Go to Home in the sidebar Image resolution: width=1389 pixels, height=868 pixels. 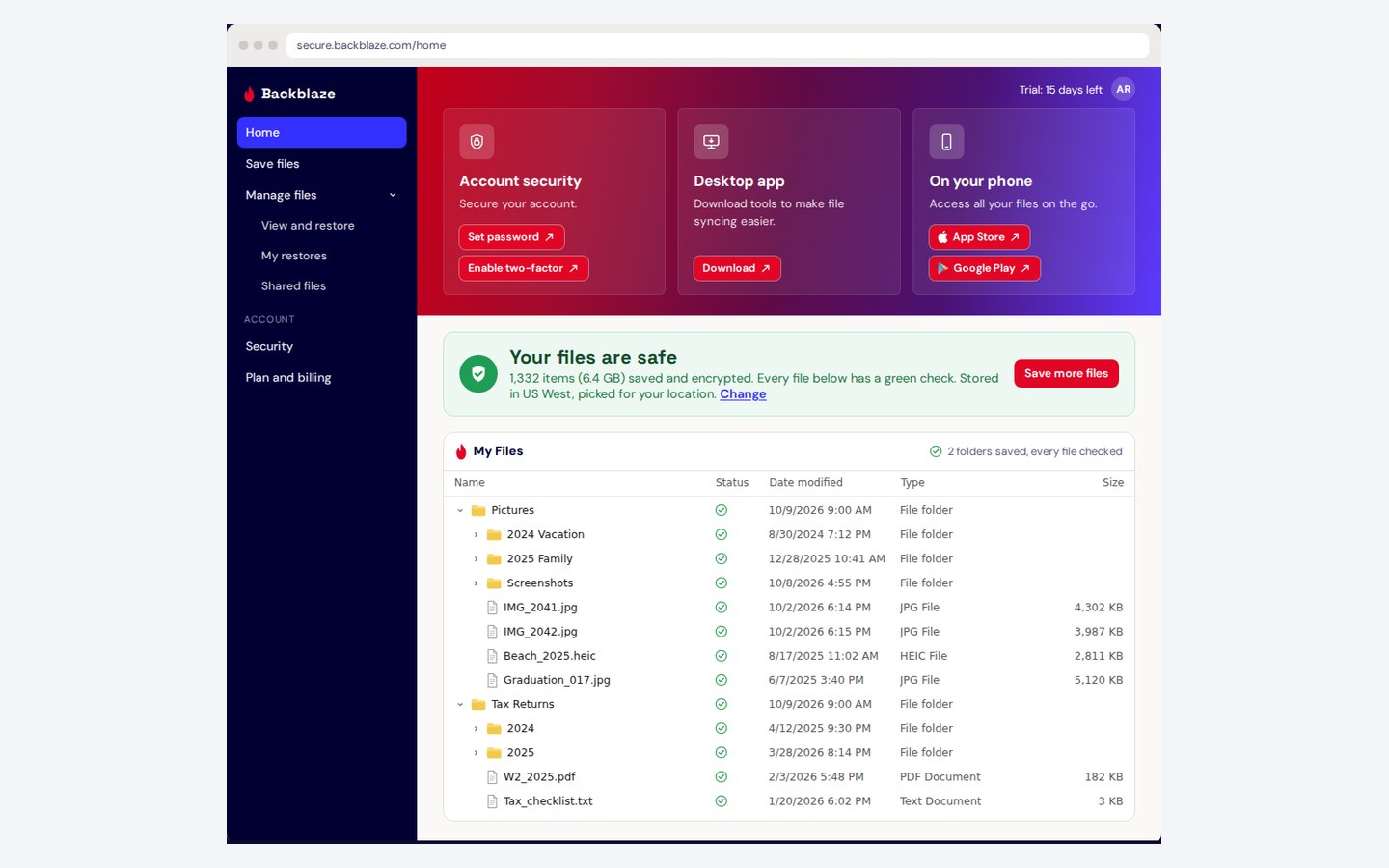point(321,132)
